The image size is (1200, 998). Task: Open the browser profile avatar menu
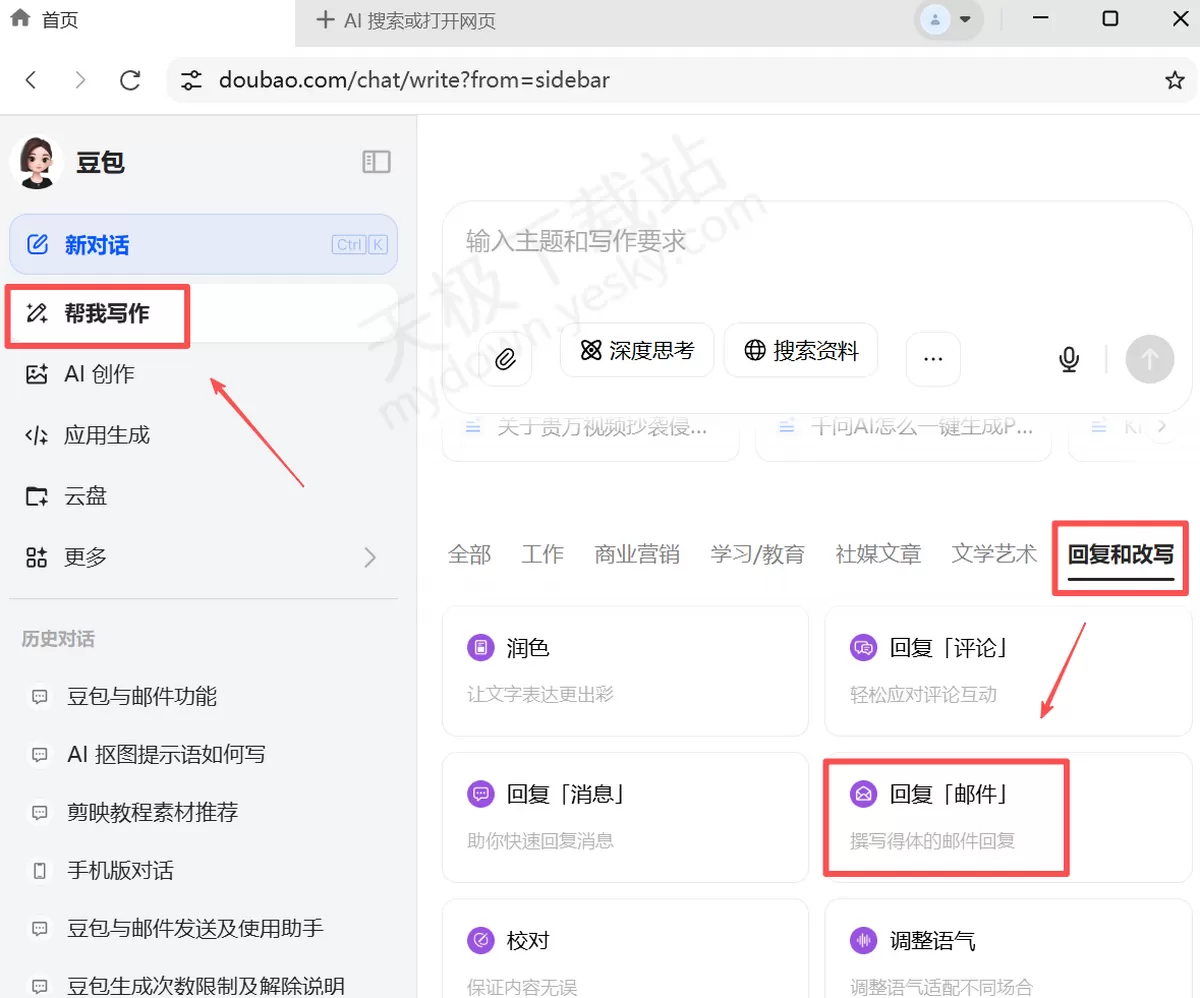pos(948,19)
